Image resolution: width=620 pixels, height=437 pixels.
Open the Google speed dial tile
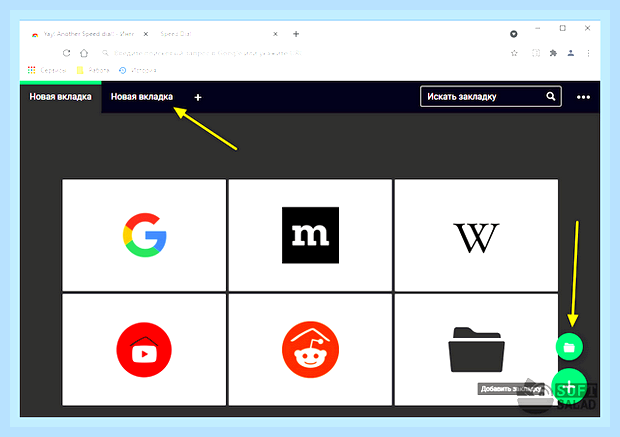point(144,235)
